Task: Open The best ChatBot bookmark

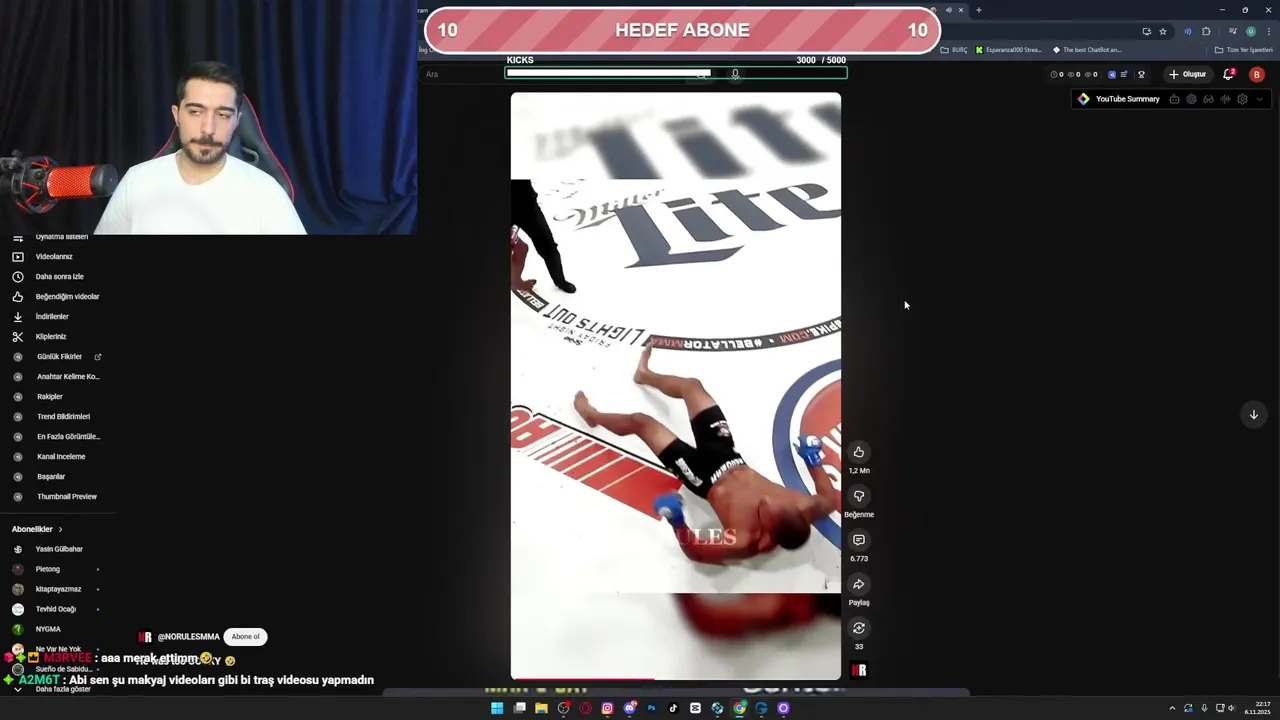Action: (x=1087, y=50)
